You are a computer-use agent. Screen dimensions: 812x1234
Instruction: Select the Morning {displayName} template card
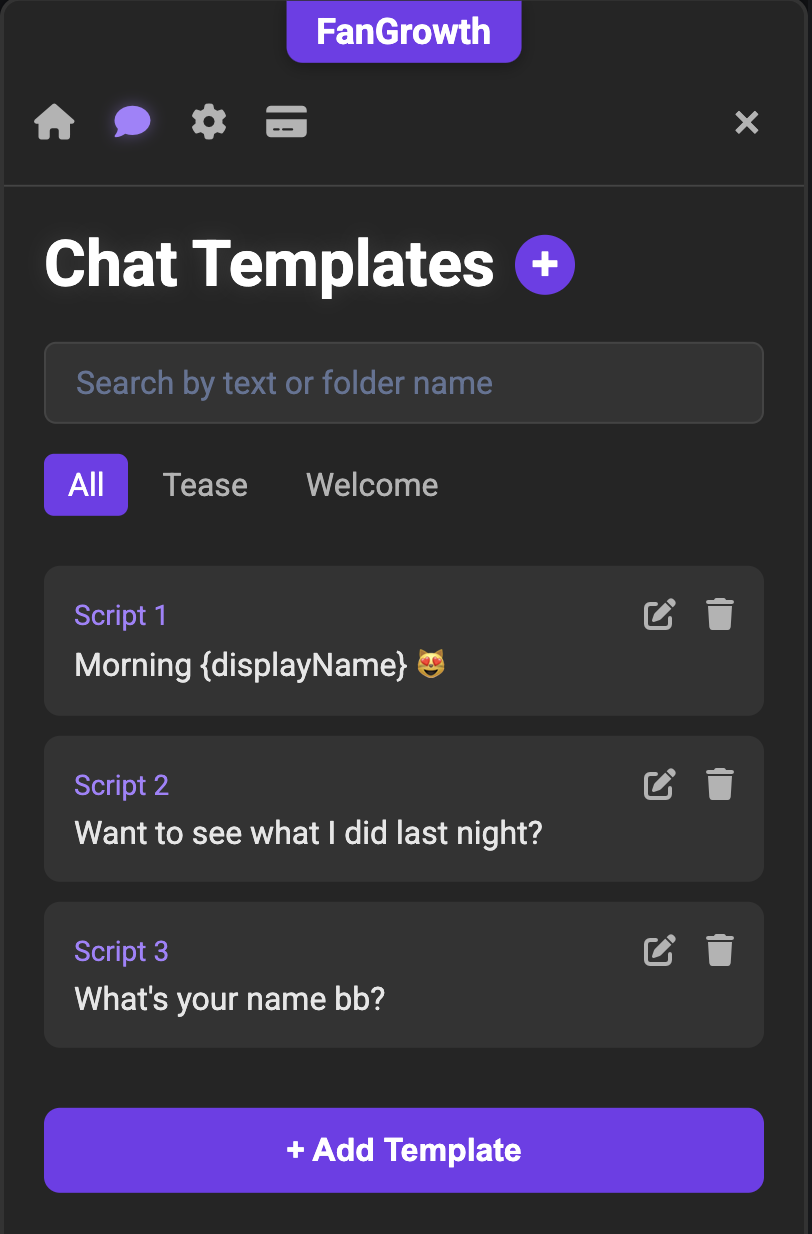point(300,664)
